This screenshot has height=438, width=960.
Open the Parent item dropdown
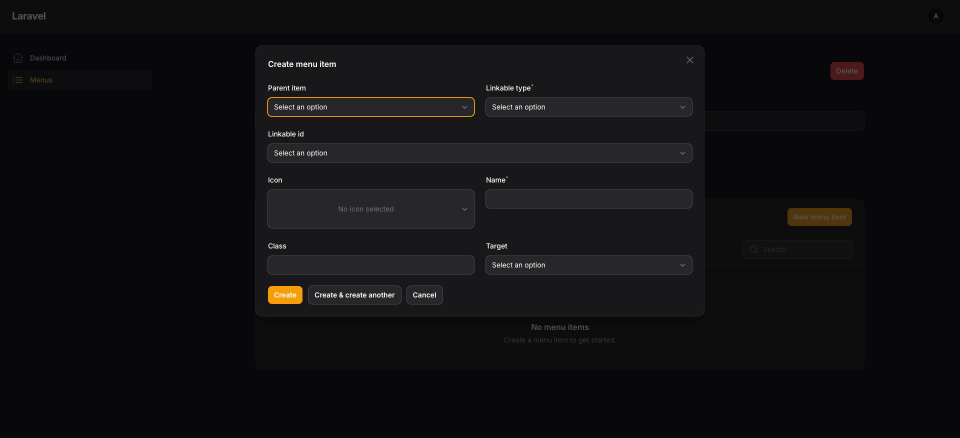coord(370,107)
